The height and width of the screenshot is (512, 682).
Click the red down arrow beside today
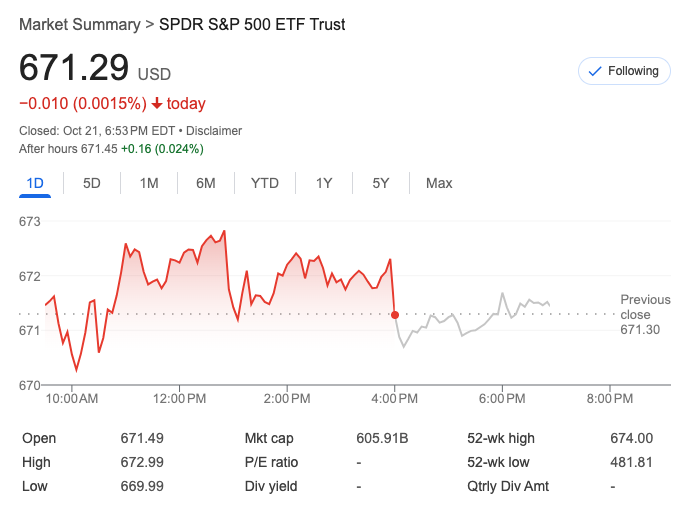[x=157, y=104]
